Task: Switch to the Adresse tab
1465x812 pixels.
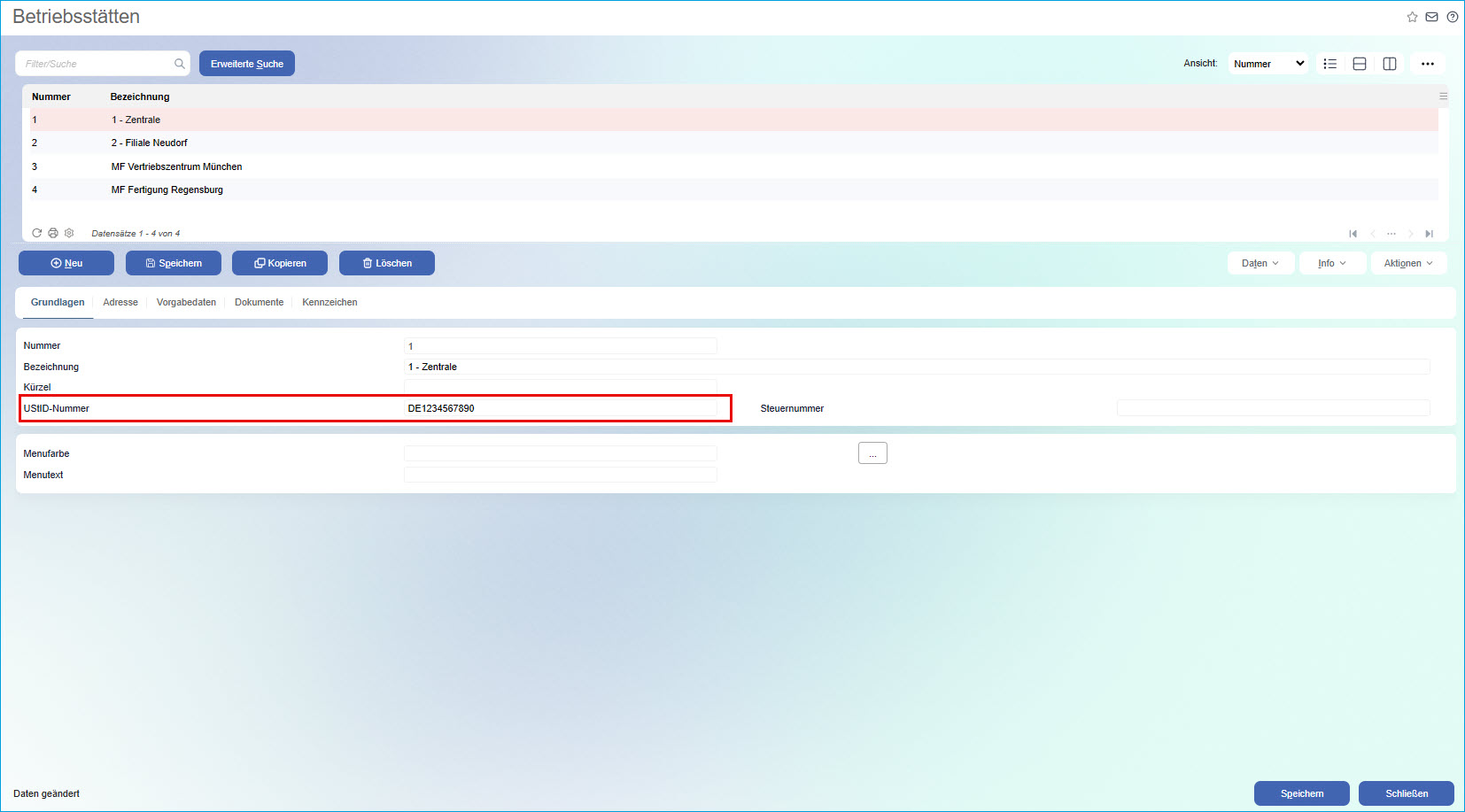Action: pos(120,302)
